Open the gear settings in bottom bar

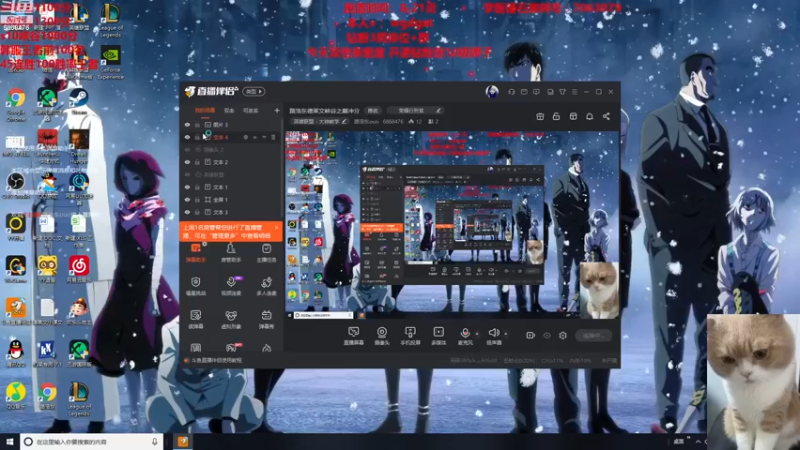[563, 335]
